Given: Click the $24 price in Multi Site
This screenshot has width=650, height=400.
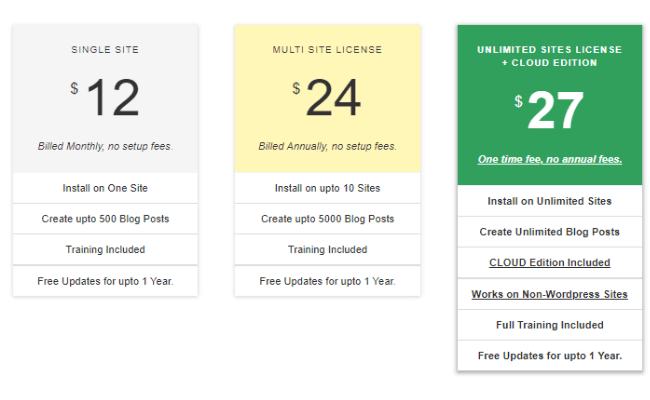Looking at the screenshot, I should (327, 97).
